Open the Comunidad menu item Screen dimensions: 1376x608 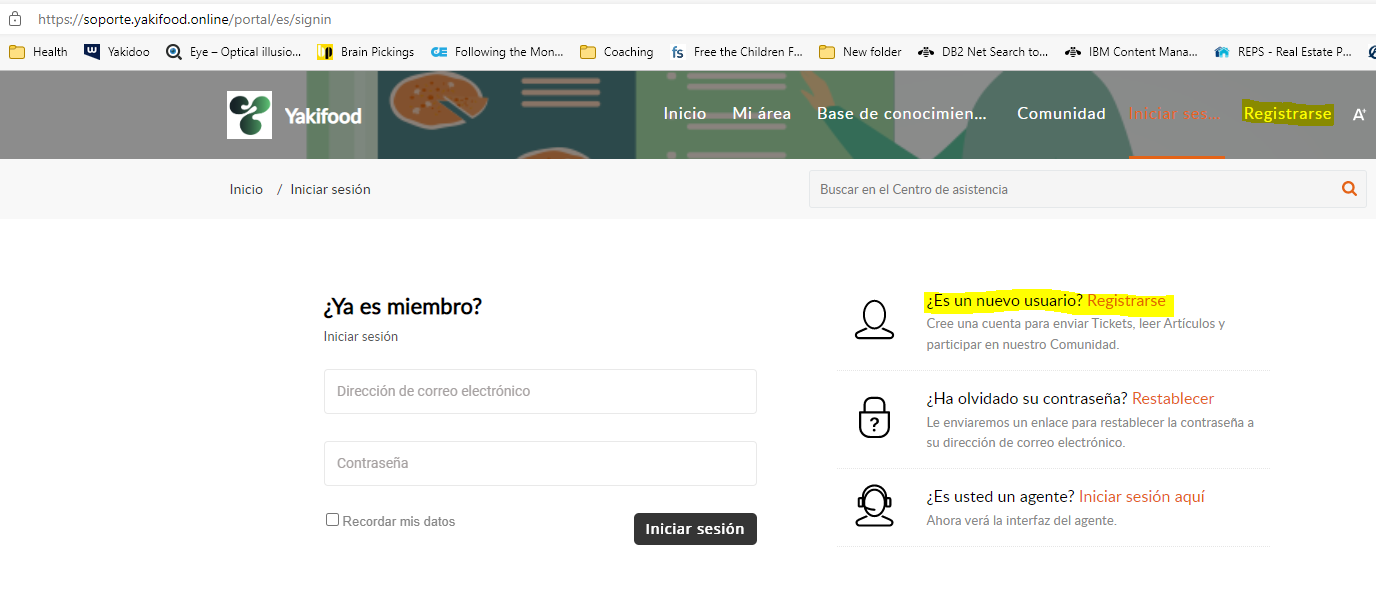(1061, 114)
